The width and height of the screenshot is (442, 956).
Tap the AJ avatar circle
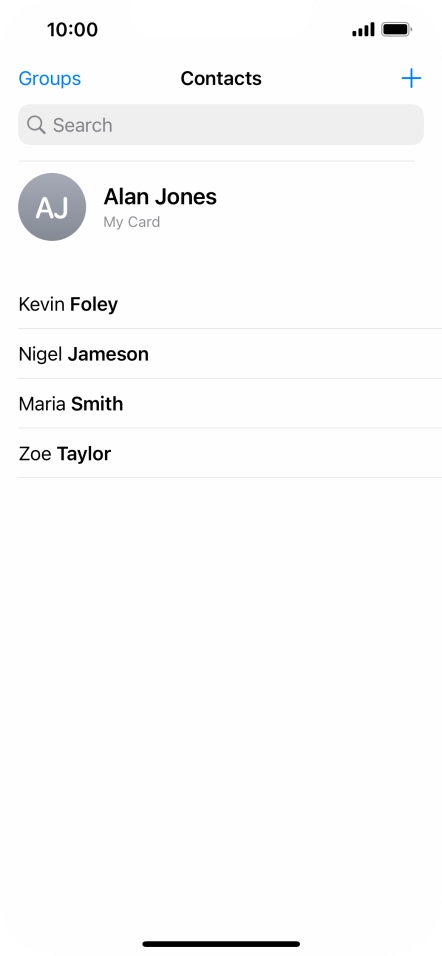coord(52,207)
